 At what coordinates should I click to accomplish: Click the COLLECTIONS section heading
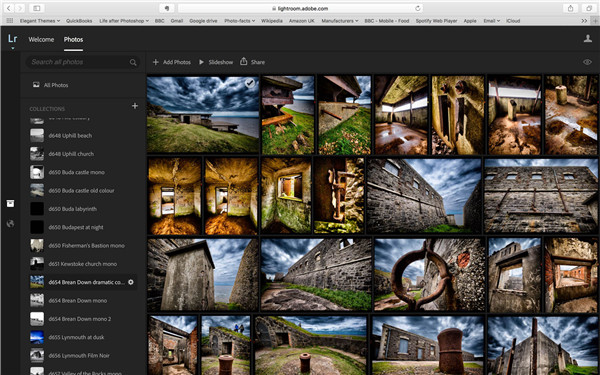(47, 109)
